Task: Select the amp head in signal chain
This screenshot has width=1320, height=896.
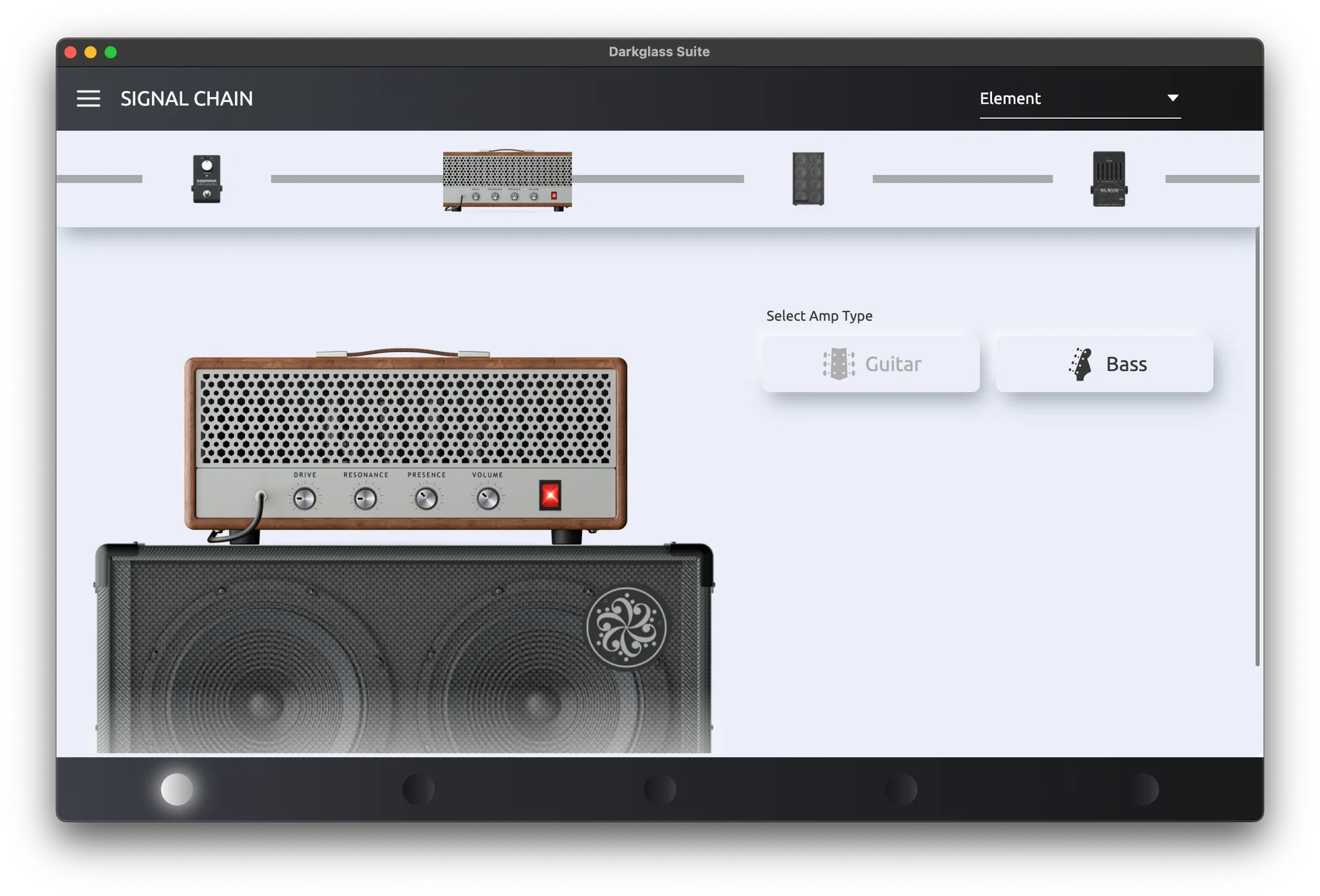Action: click(x=507, y=179)
